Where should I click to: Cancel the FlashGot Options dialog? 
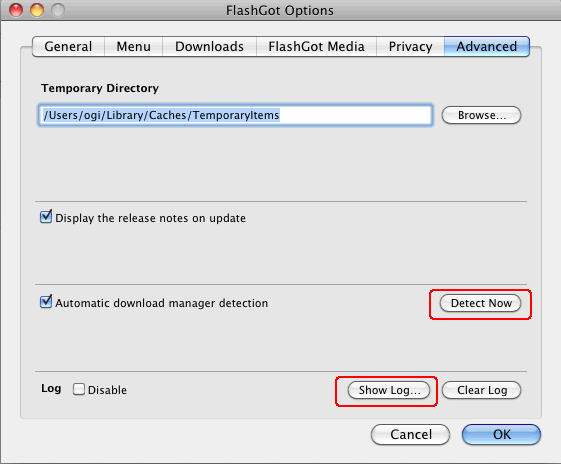(410, 435)
